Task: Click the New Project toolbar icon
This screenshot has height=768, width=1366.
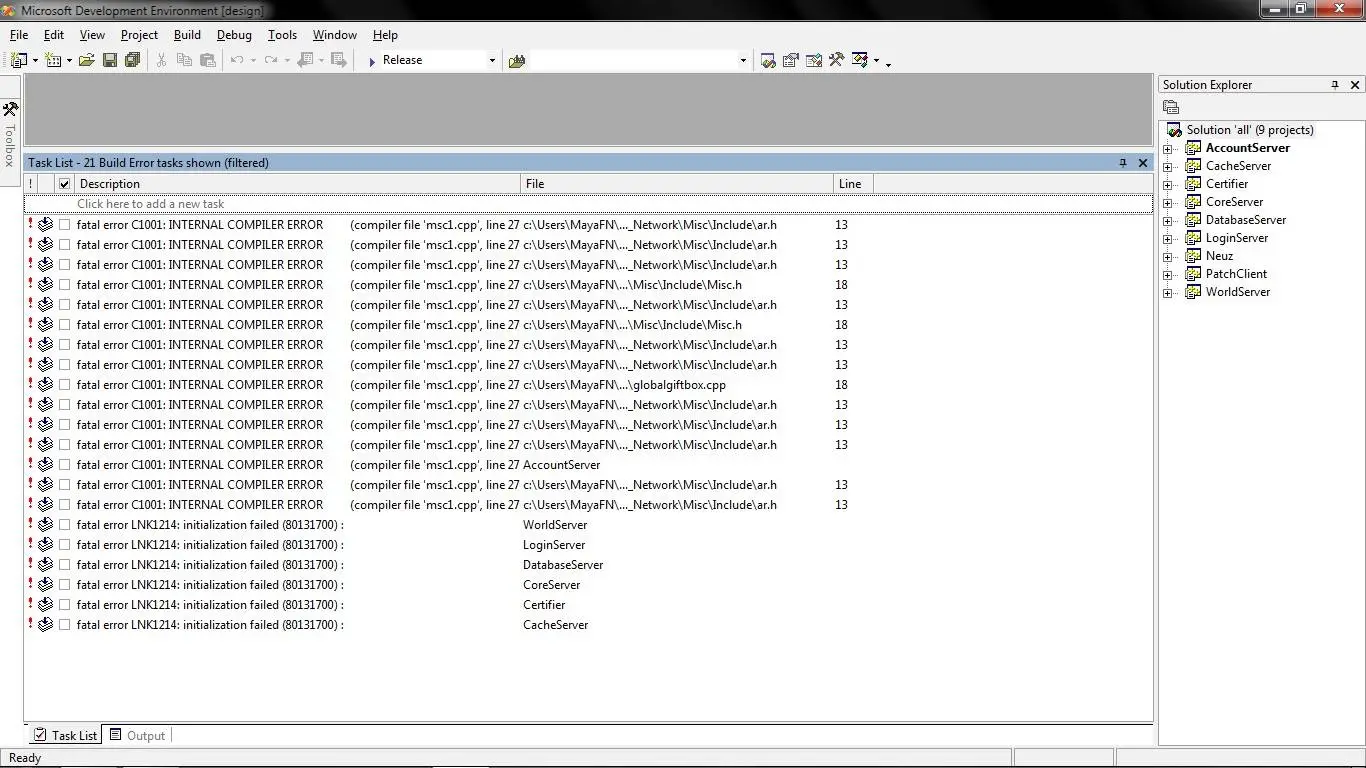Action: [x=19, y=60]
